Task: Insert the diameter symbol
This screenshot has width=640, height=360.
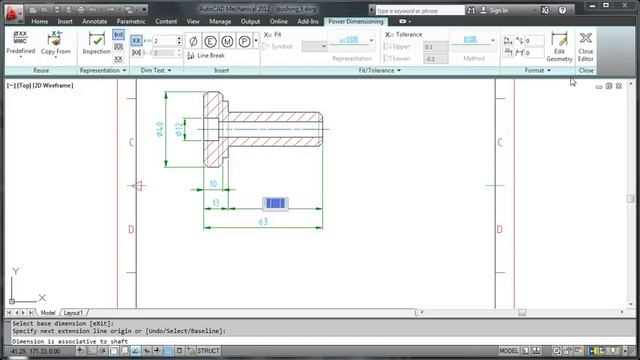Action: pos(193,41)
